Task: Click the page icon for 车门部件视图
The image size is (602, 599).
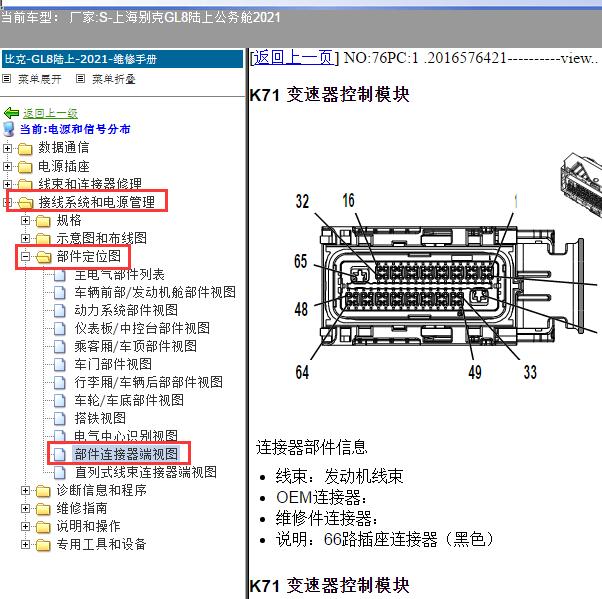Action: [x=60, y=364]
